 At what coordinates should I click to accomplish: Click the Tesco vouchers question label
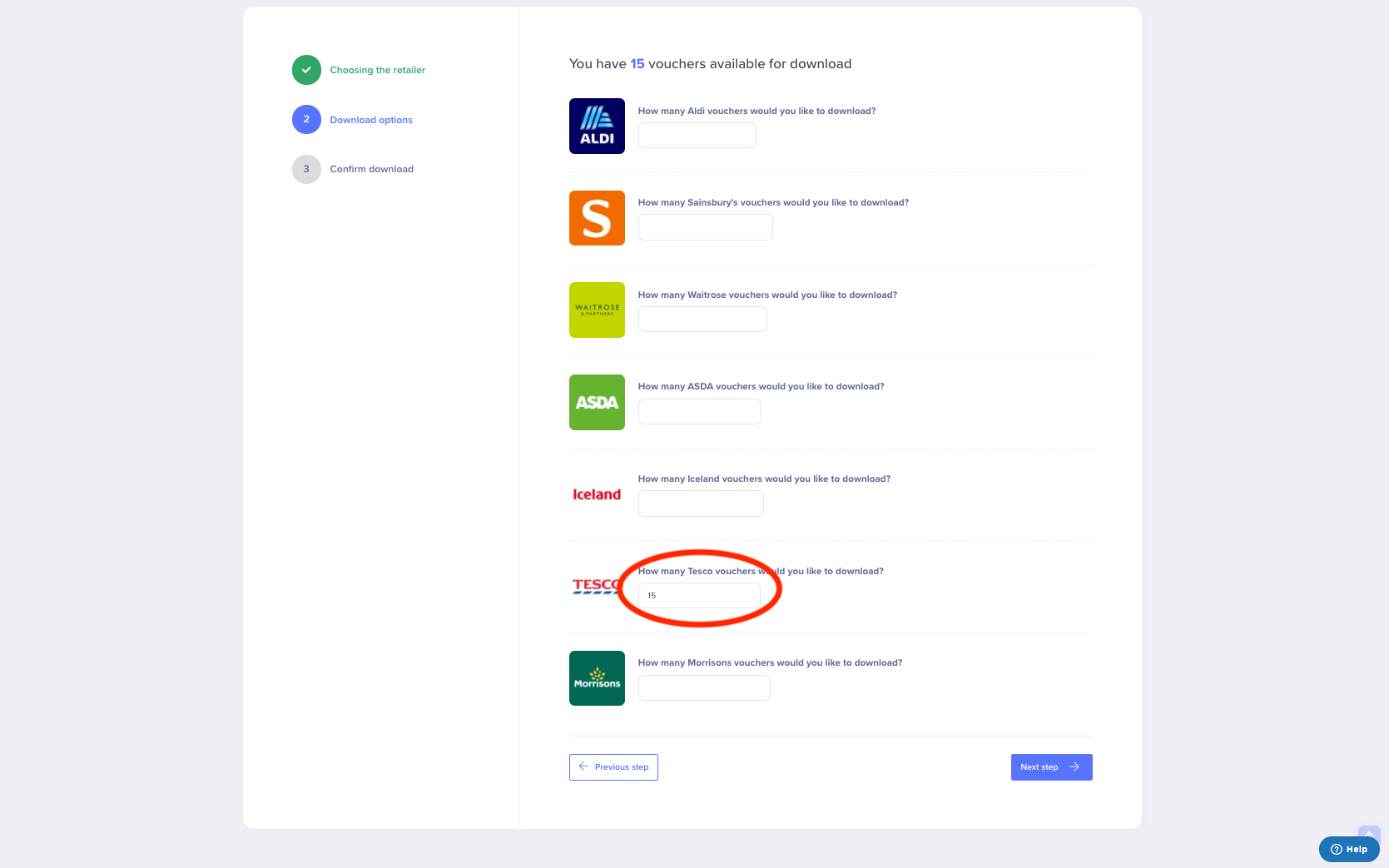761,571
